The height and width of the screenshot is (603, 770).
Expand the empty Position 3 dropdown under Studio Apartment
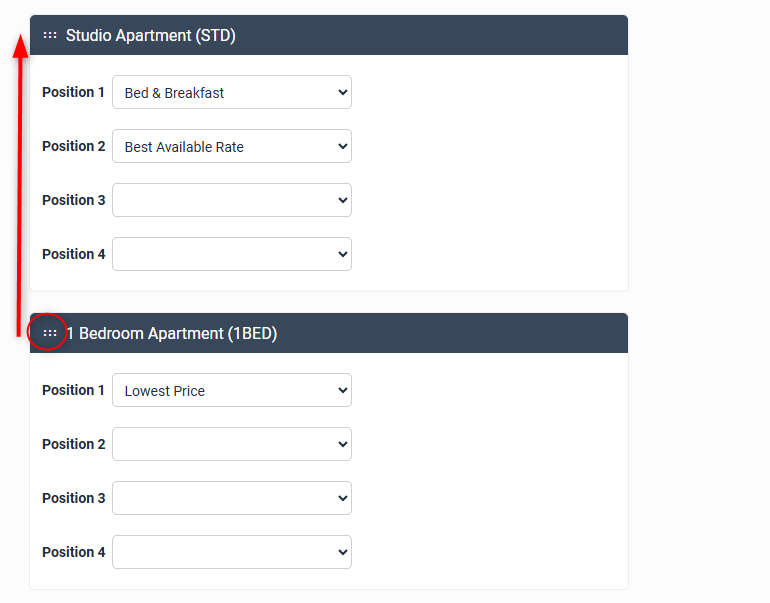[x=232, y=200]
